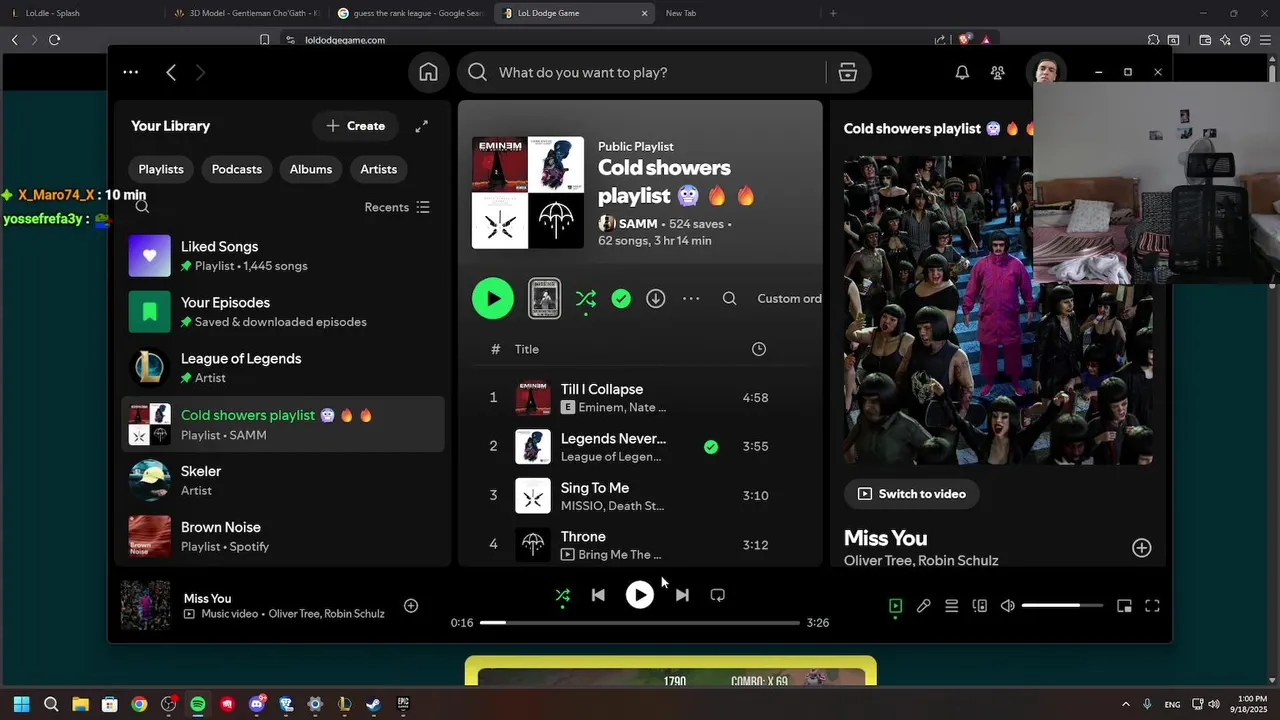
Task: Open Discord from the taskbar
Action: [x=256, y=704]
